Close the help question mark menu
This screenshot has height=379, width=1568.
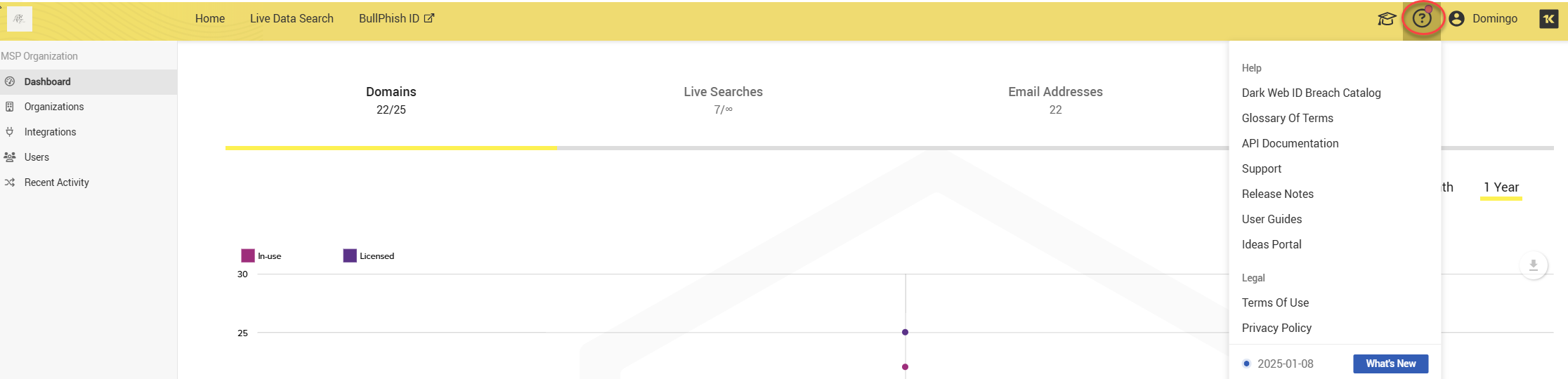[x=1422, y=19]
